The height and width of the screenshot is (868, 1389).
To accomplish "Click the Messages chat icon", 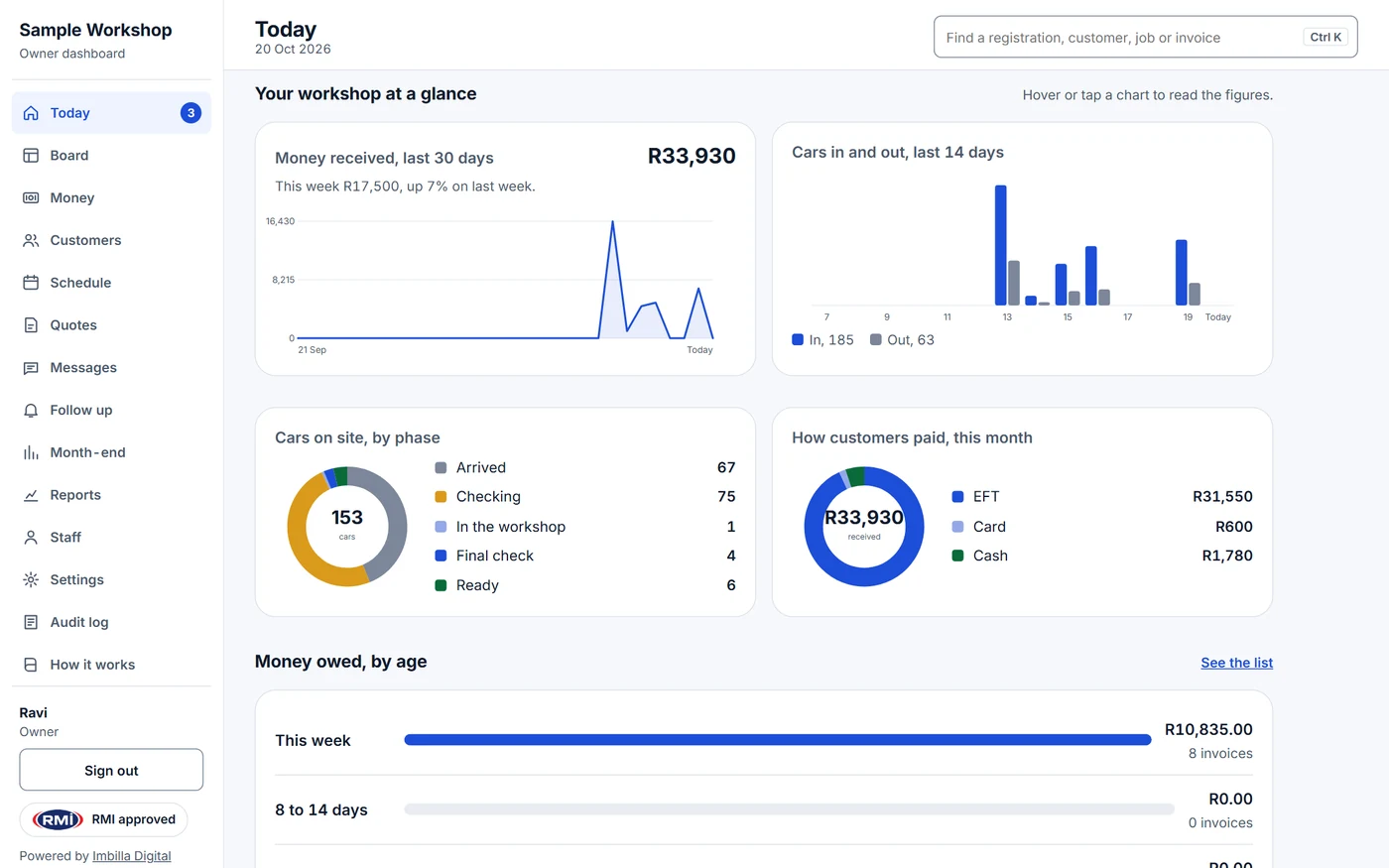I will pyautogui.click(x=31, y=368).
